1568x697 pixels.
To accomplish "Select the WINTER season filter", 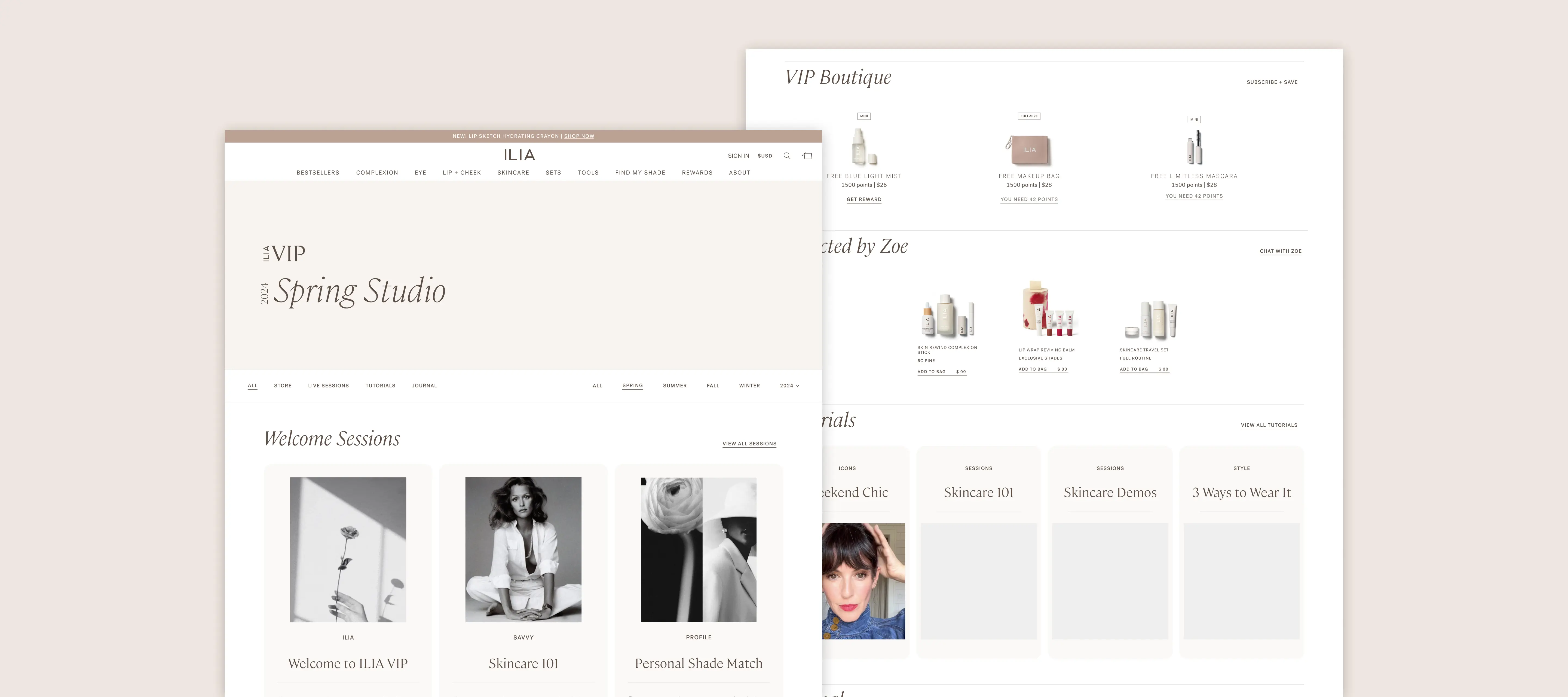I will pos(749,385).
